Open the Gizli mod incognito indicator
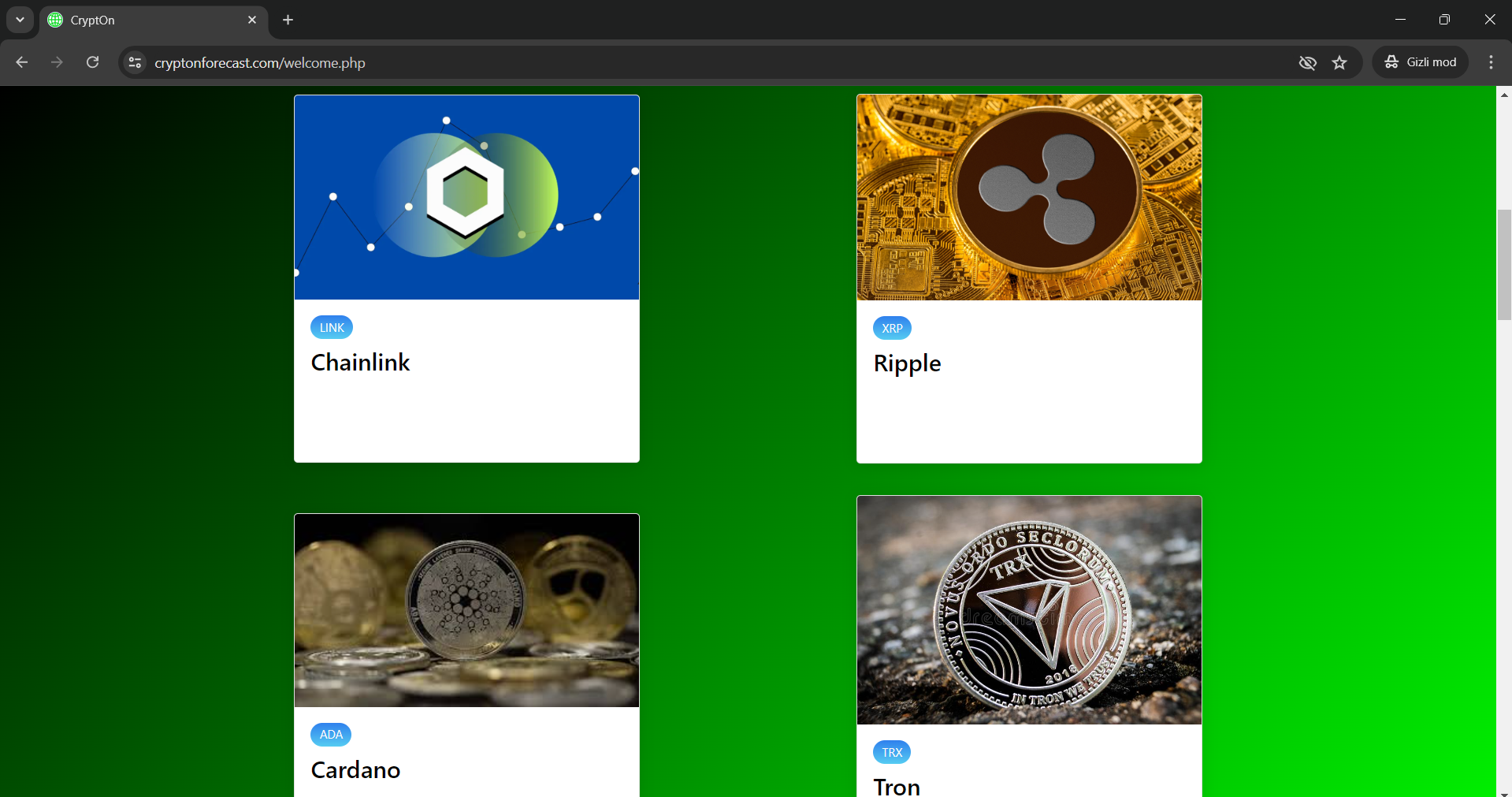Image resolution: width=1512 pixels, height=797 pixels. [1421, 62]
